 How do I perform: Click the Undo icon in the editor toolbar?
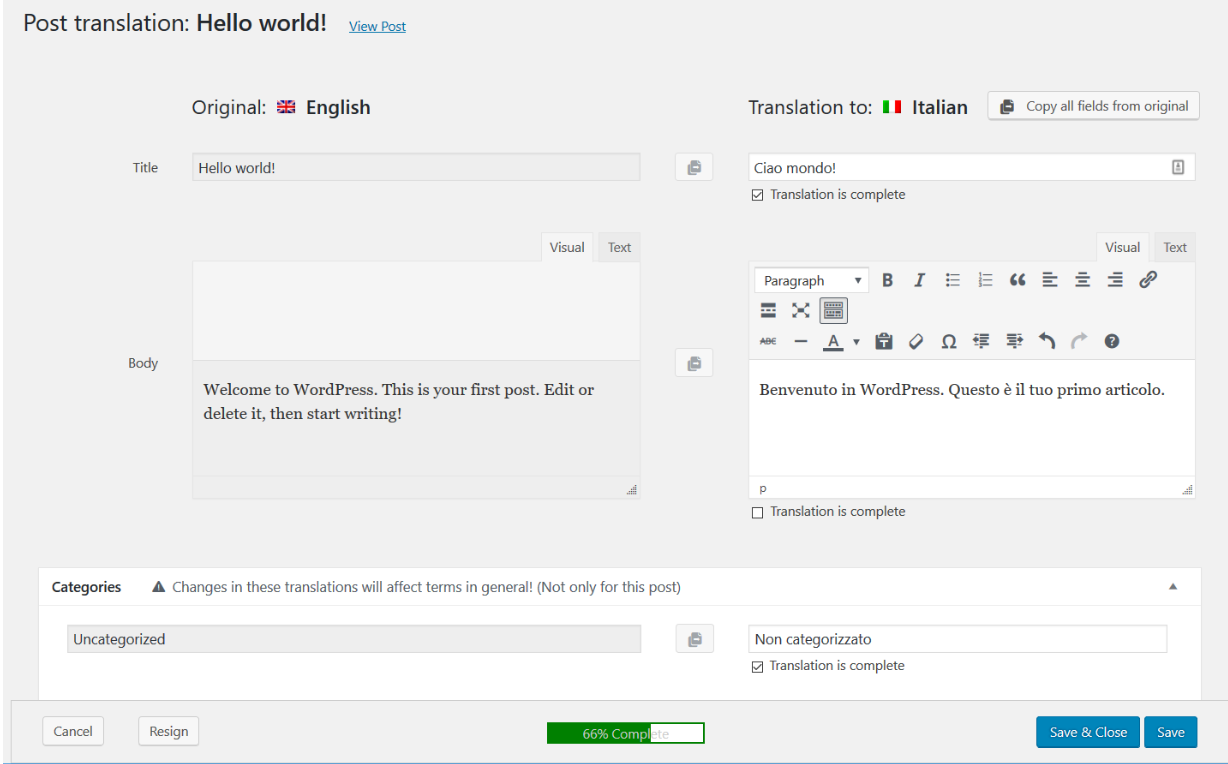click(1047, 341)
